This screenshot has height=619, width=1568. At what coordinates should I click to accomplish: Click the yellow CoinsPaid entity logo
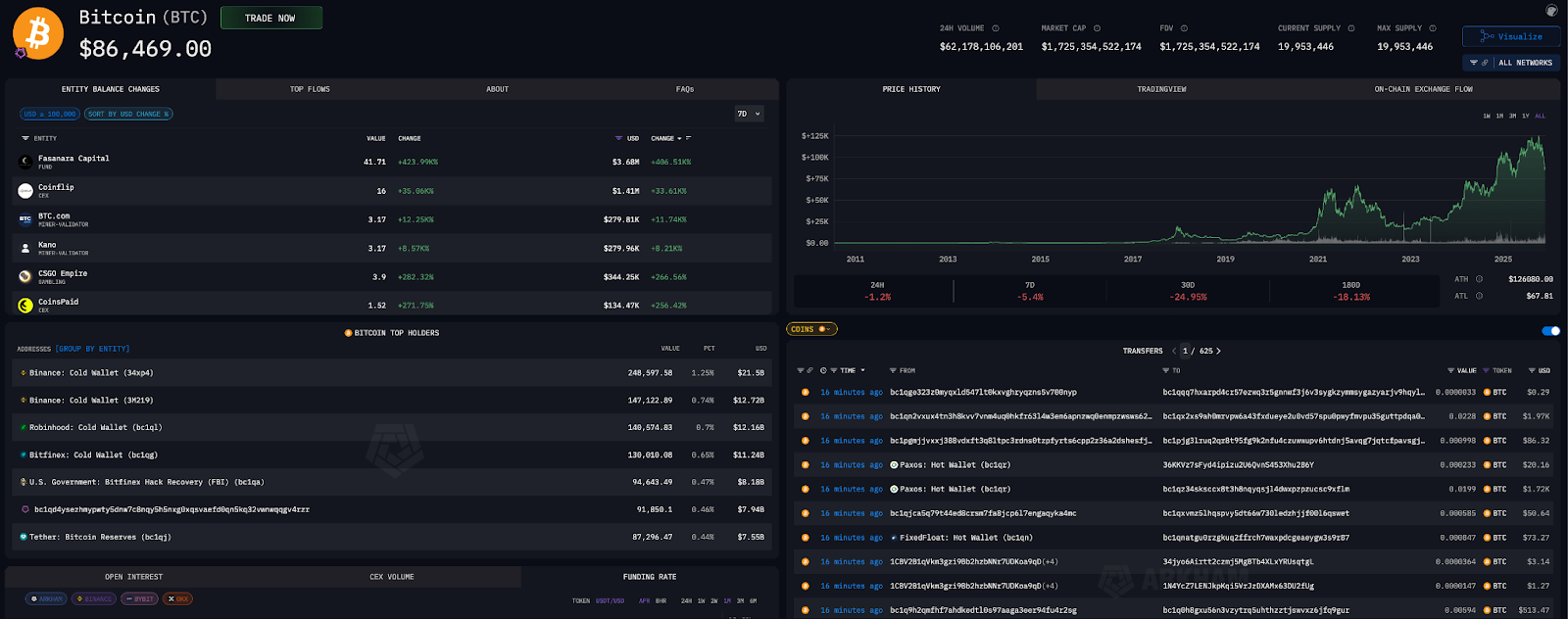[25, 306]
